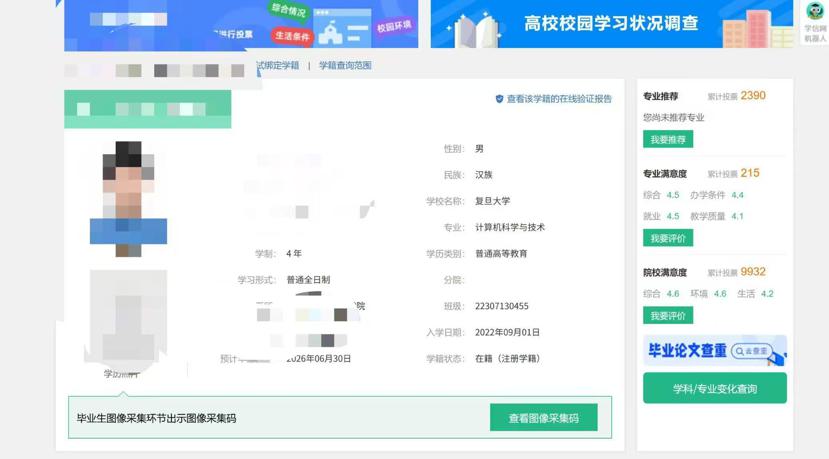Image resolution: width=829 pixels, height=459 pixels.
Task: Click the 专业满意度 vote count 215
Action: 750,173
